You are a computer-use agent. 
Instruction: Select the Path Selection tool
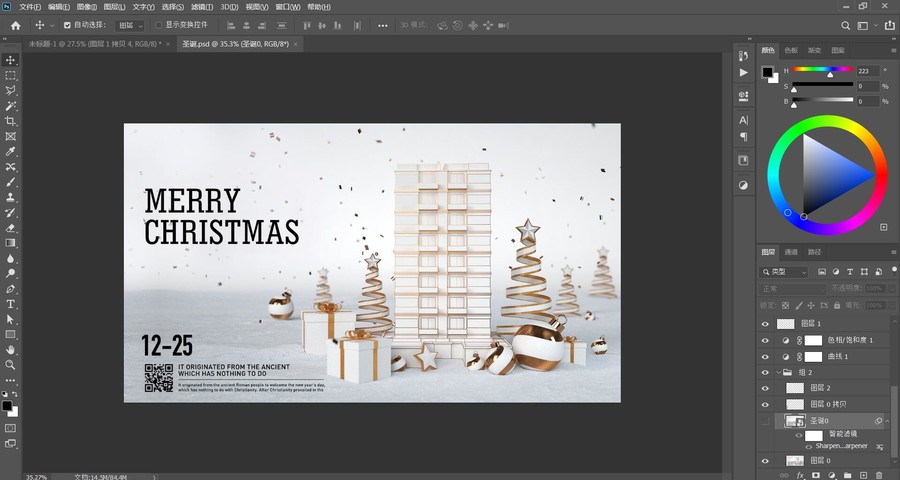[x=10, y=319]
